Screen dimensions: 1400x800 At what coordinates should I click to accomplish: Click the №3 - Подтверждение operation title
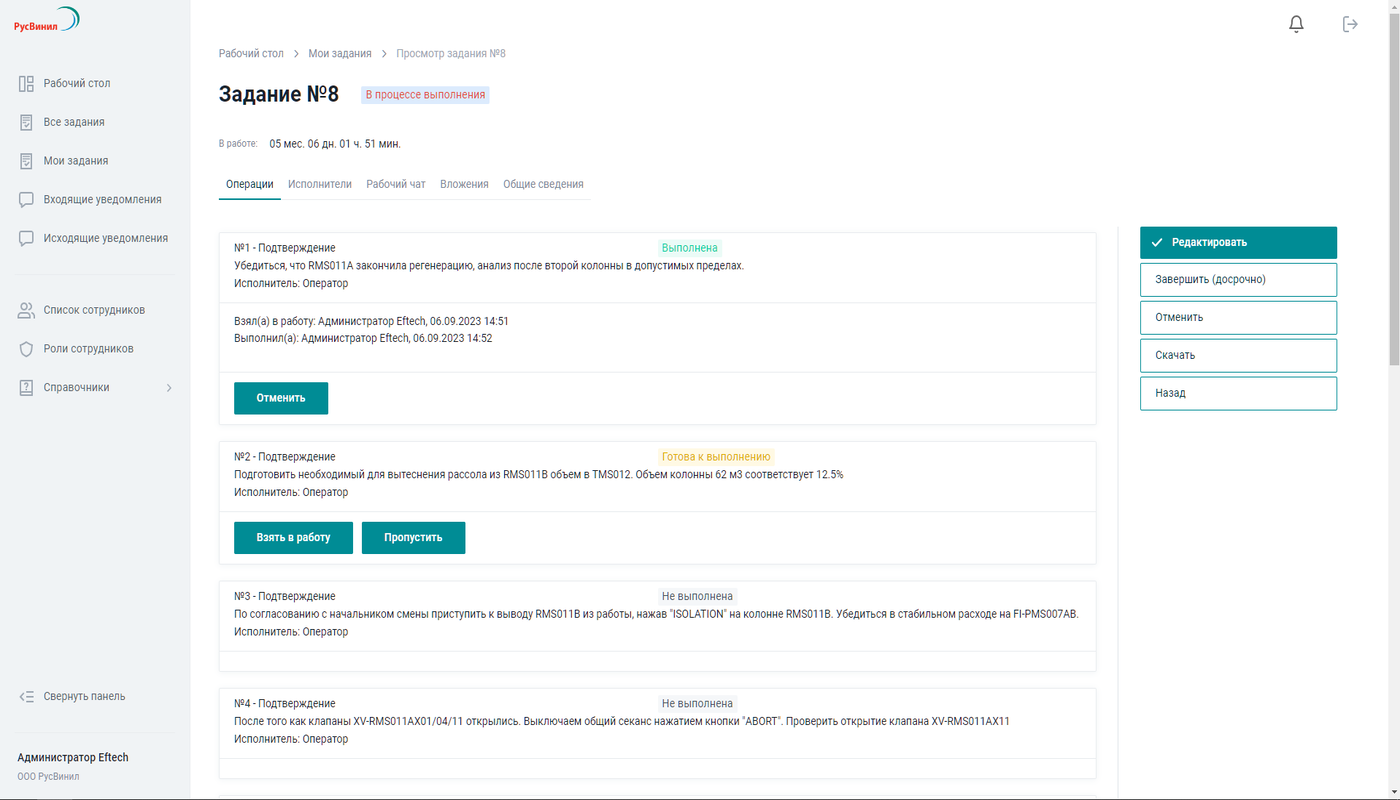tap(285, 596)
